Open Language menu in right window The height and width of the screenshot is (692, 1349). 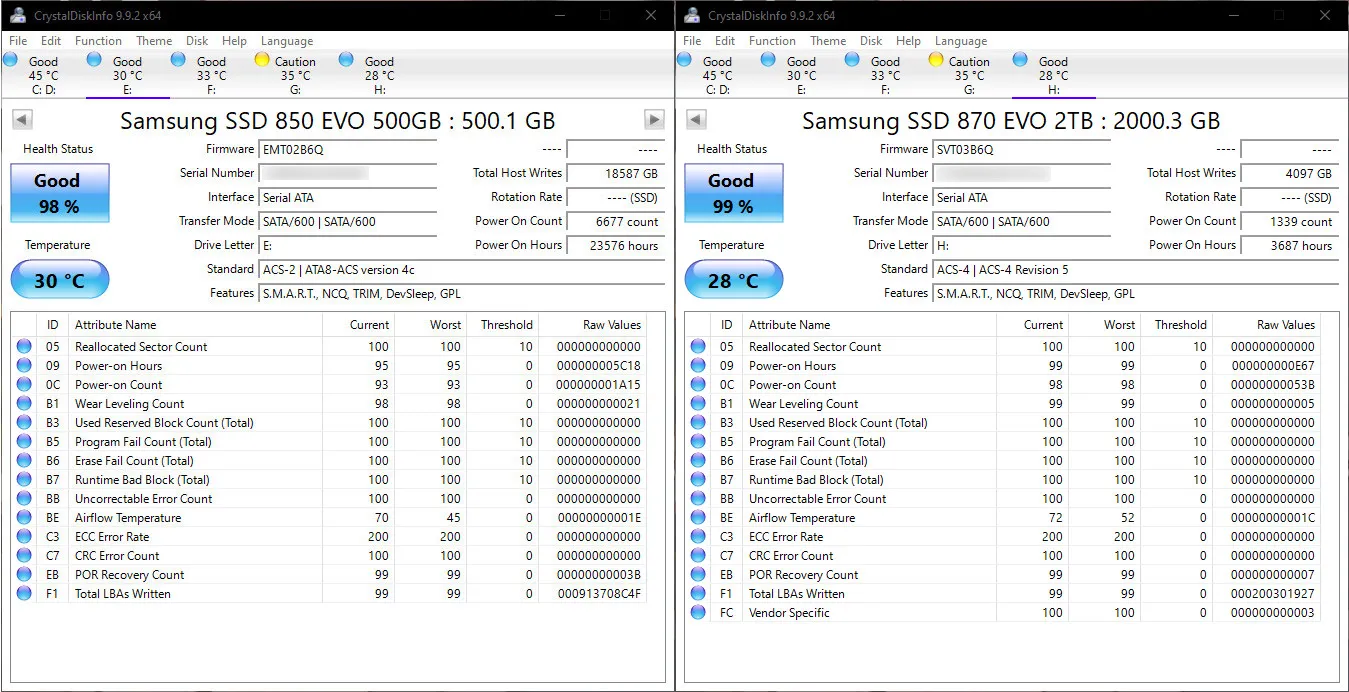[961, 41]
